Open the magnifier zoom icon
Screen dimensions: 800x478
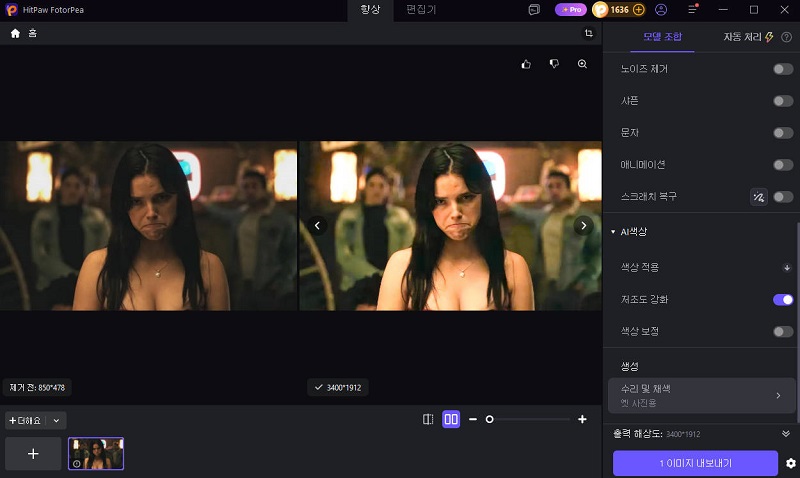pos(582,64)
